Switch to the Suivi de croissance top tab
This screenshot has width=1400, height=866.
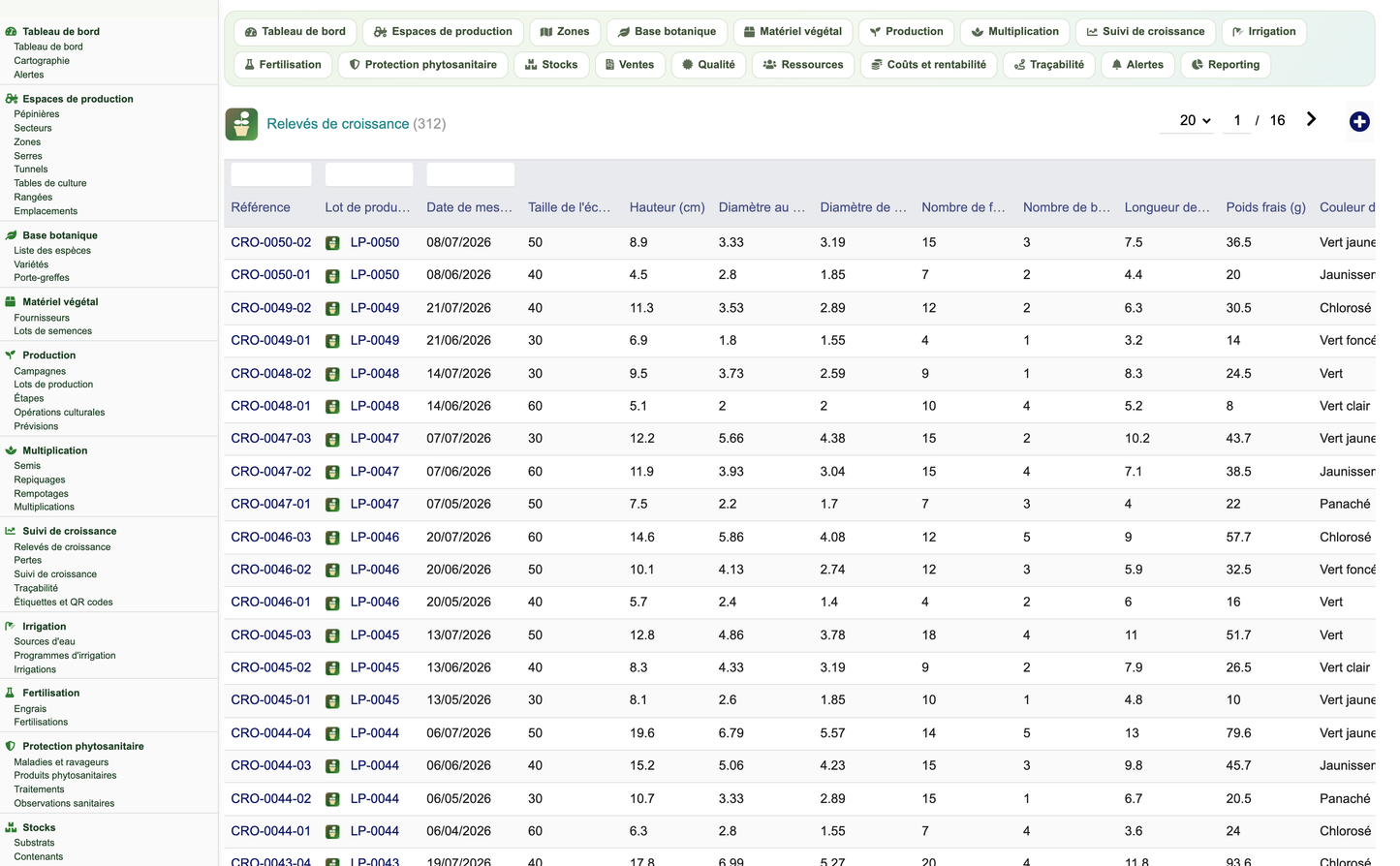[x=1145, y=32]
